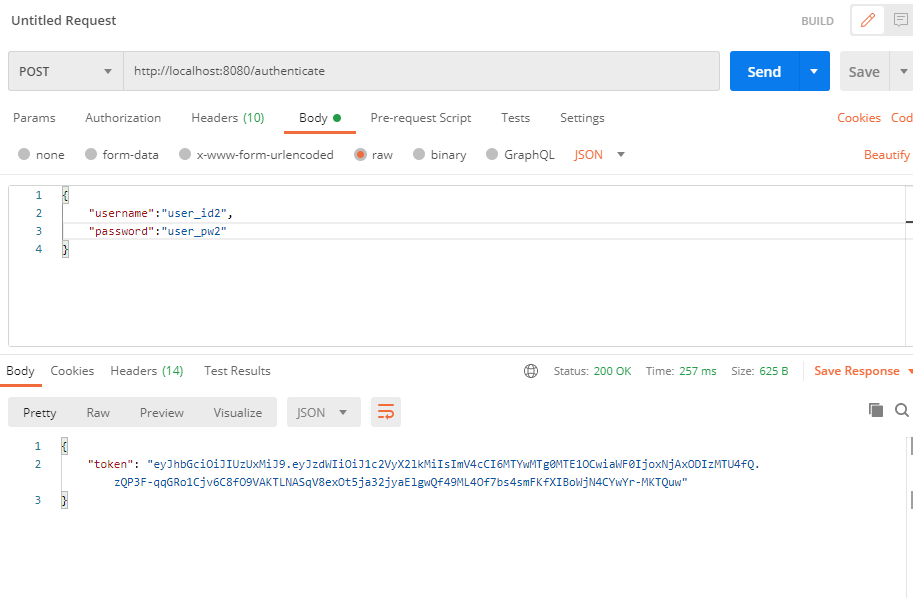Viewport: 913px width, 607px height.
Task: Select the none body type radio
Action: point(24,154)
